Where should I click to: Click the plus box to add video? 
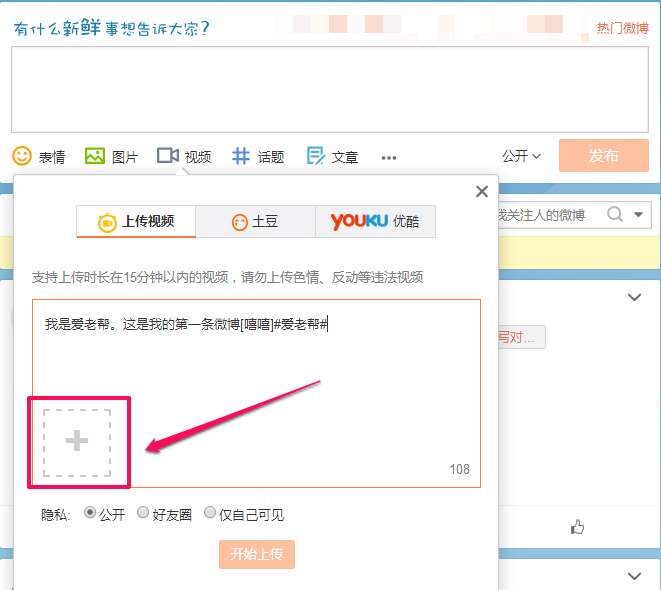point(78,441)
